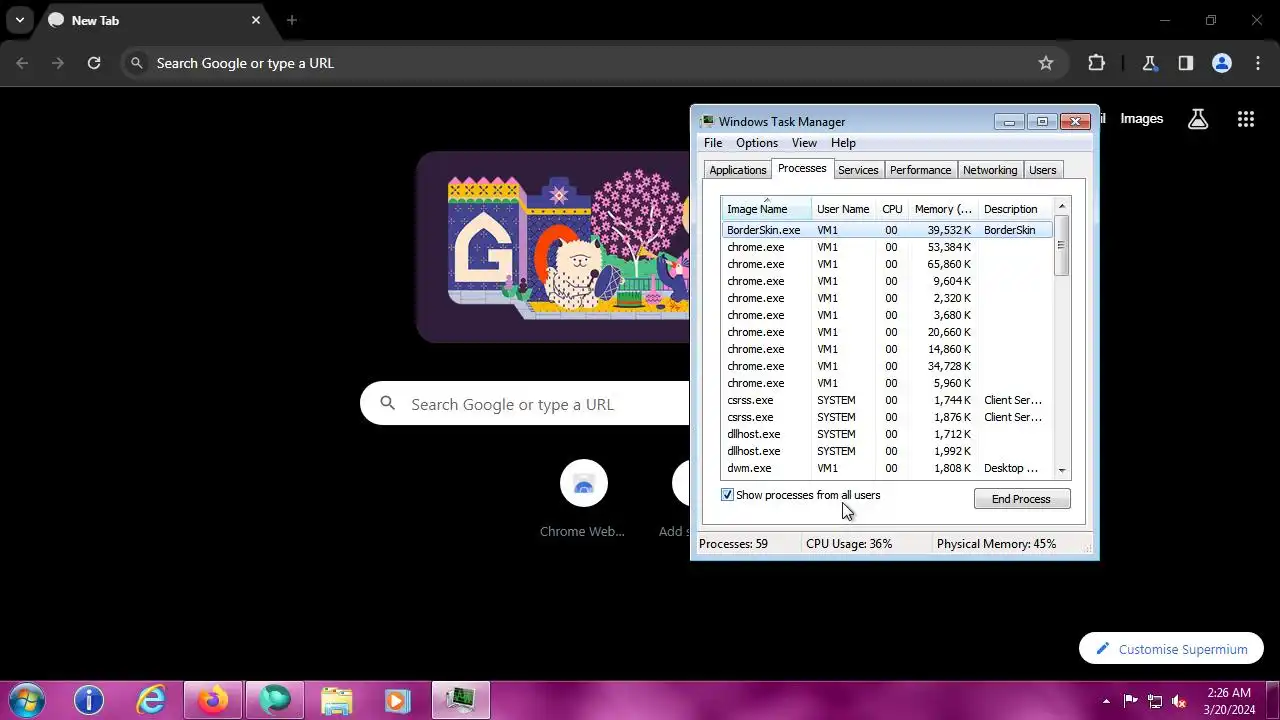Sort processes by Image Name column
Image resolution: width=1280 pixels, height=720 pixels.
pyautogui.click(x=766, y=209)
